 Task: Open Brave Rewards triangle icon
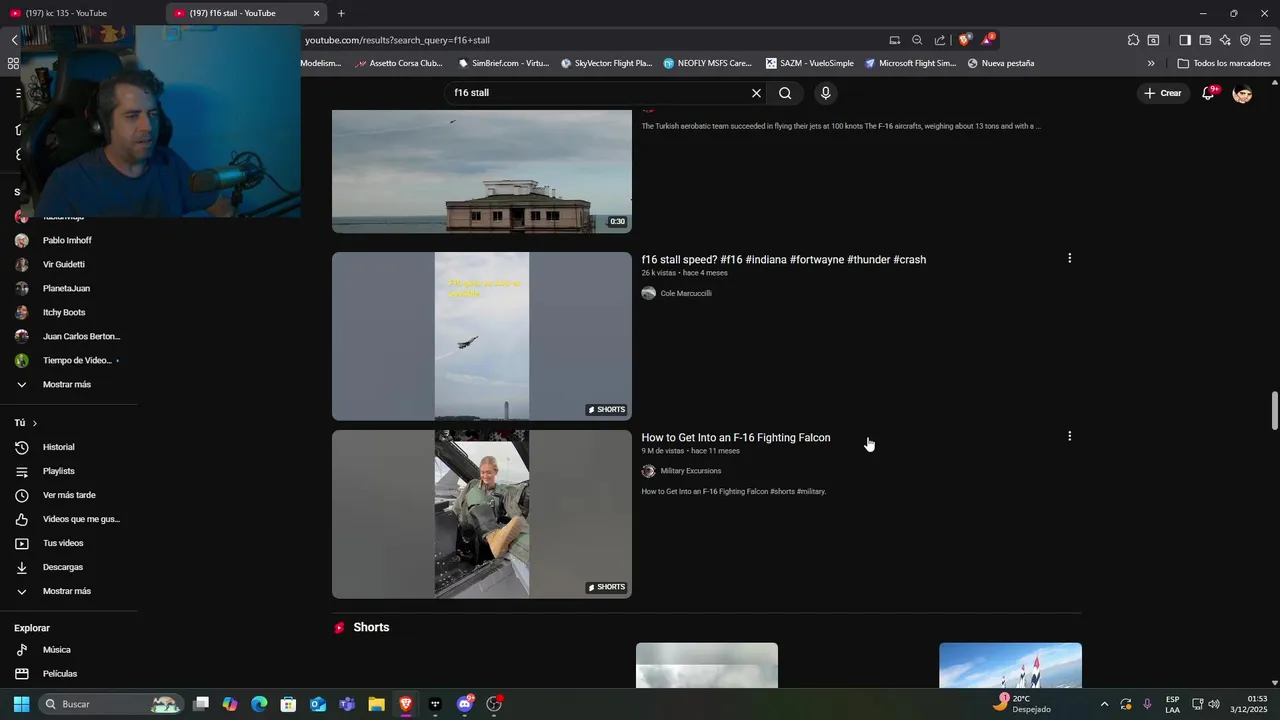pos(988,40)
